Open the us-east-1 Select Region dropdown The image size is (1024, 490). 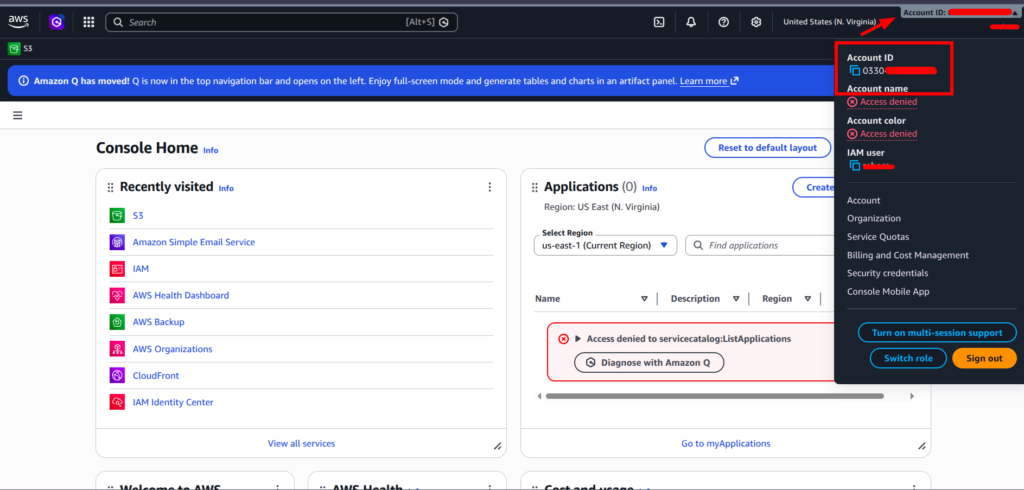(x=606, y=245)
